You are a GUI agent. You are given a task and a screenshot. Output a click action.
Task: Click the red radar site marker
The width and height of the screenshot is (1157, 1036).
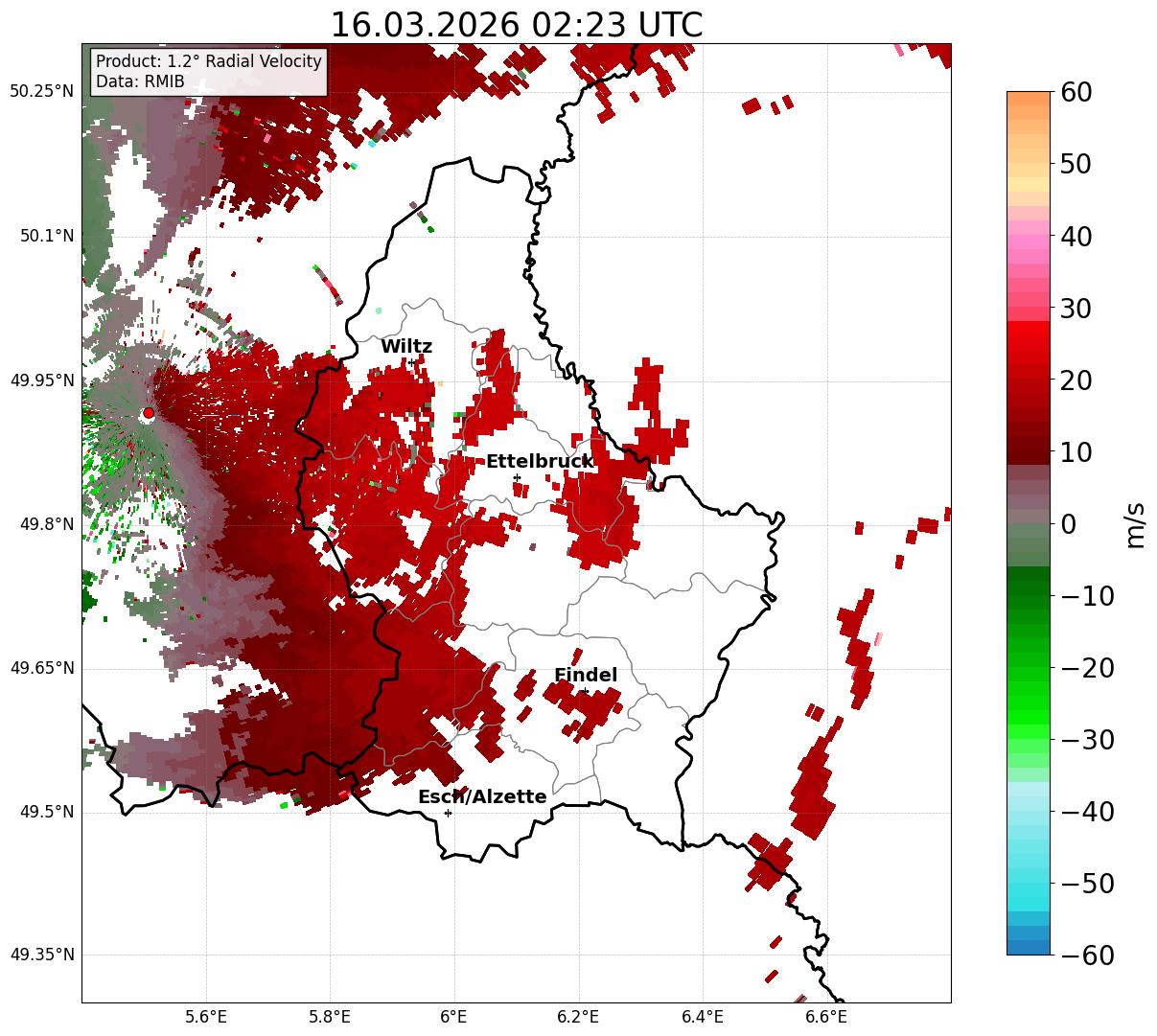coord(149,413)
